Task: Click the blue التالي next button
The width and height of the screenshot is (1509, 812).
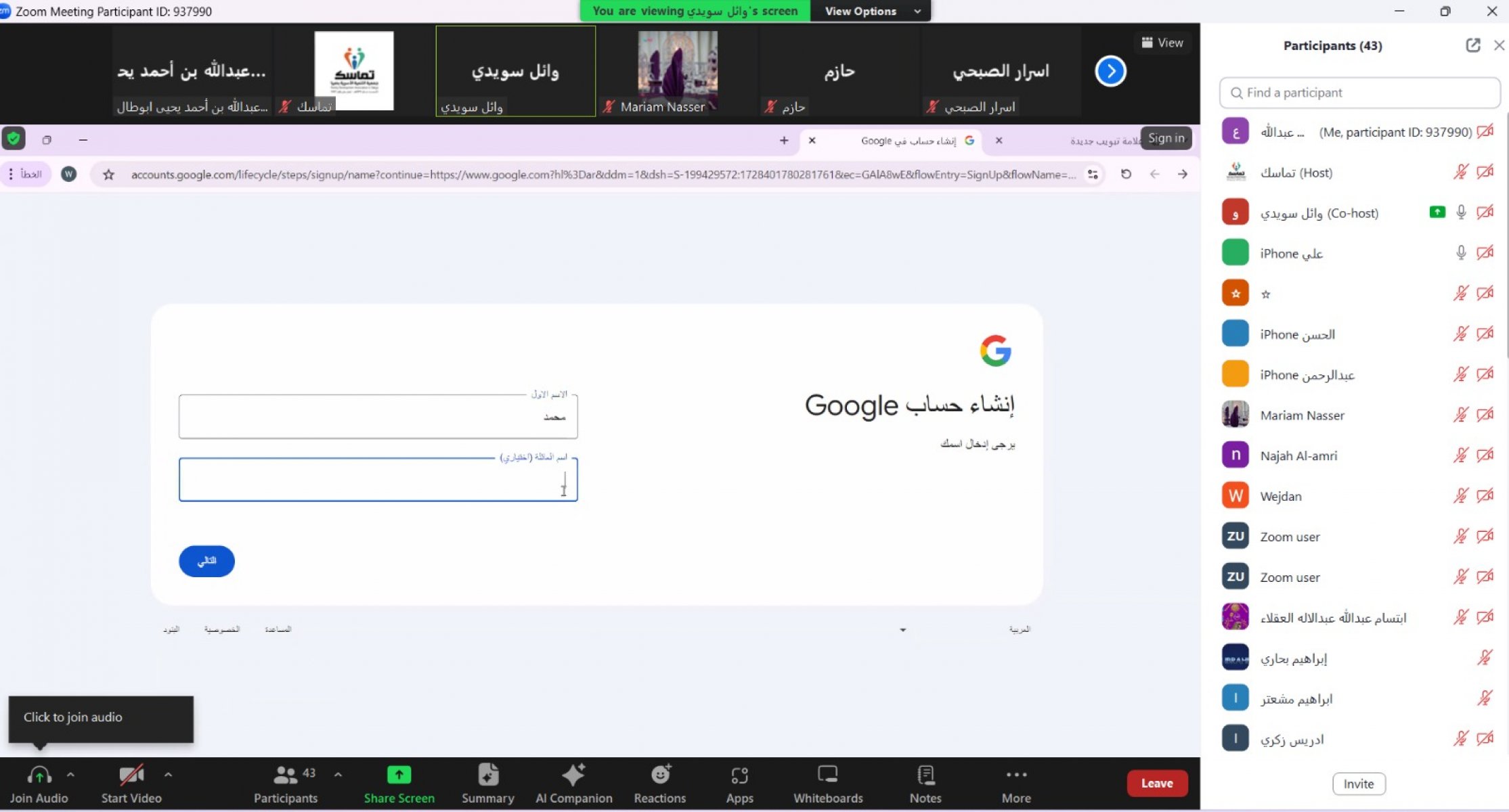Action: (x=206, y=561)
